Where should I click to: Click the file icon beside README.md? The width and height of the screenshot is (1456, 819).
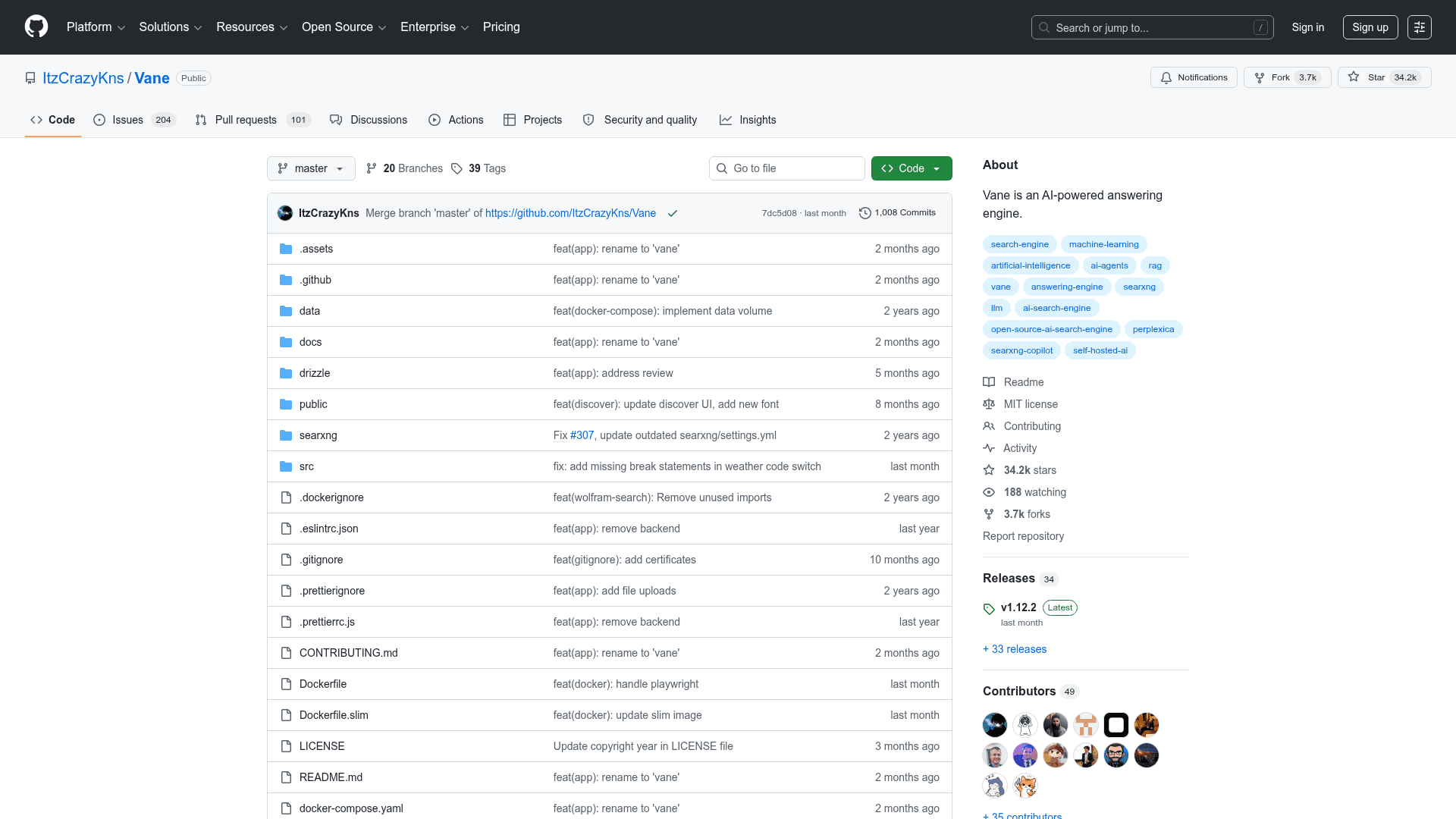click(286, 777)
